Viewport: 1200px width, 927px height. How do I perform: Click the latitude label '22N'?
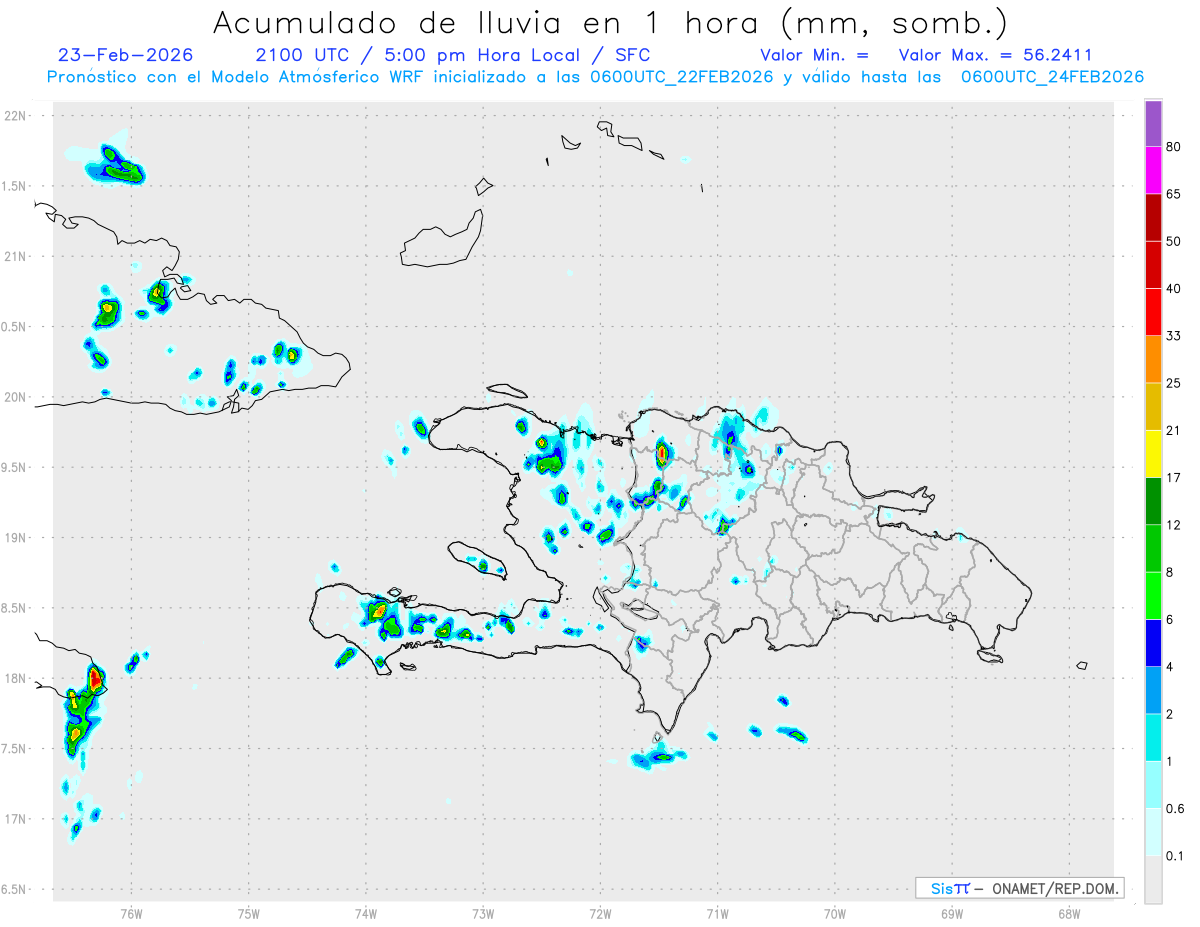(x=17, y=116)
